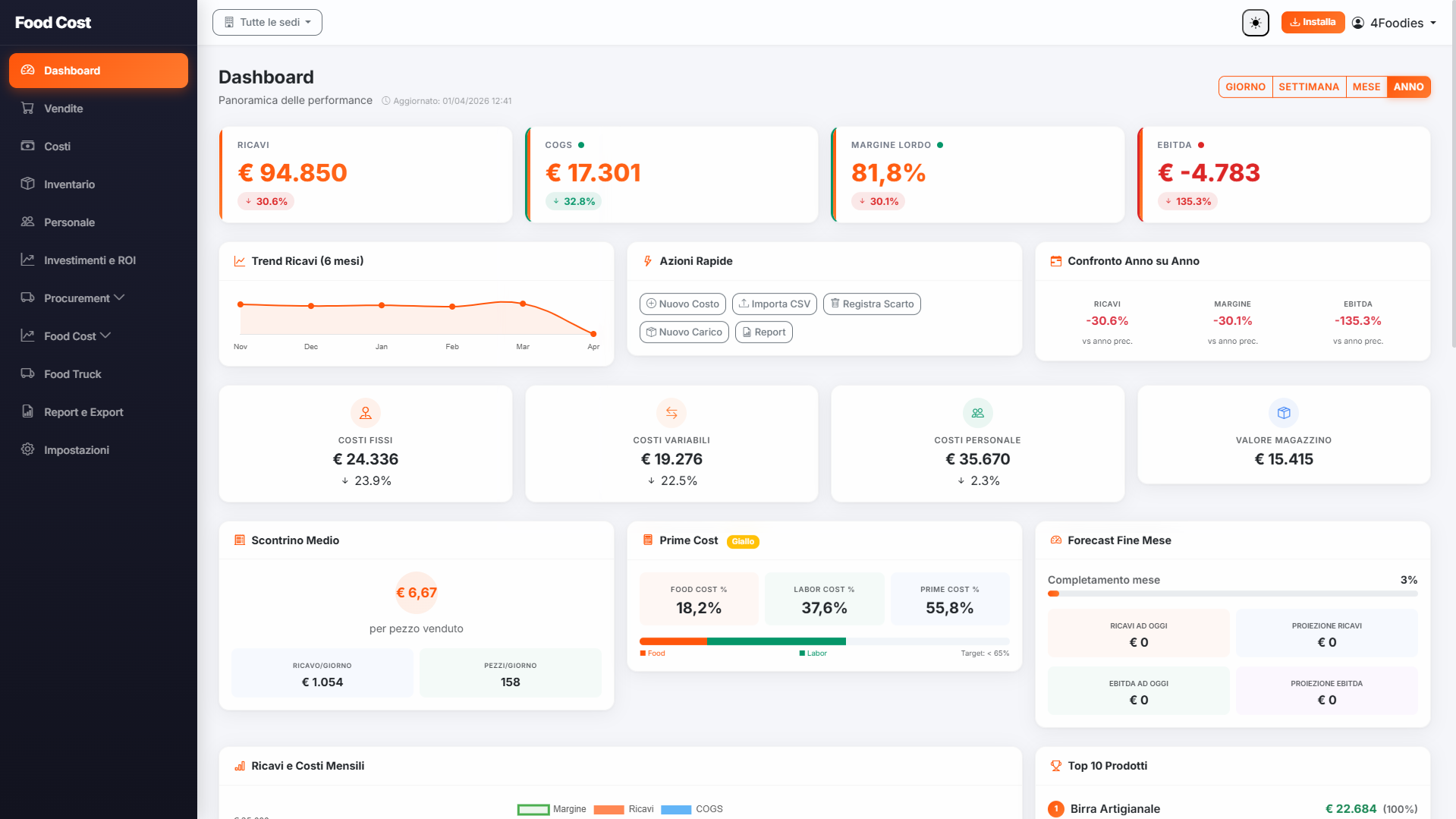The height and width of the screenshot is (819, 1456).
Task: Click the Importa CSV button
Action: pyautogui.click(x=774, y=304)
